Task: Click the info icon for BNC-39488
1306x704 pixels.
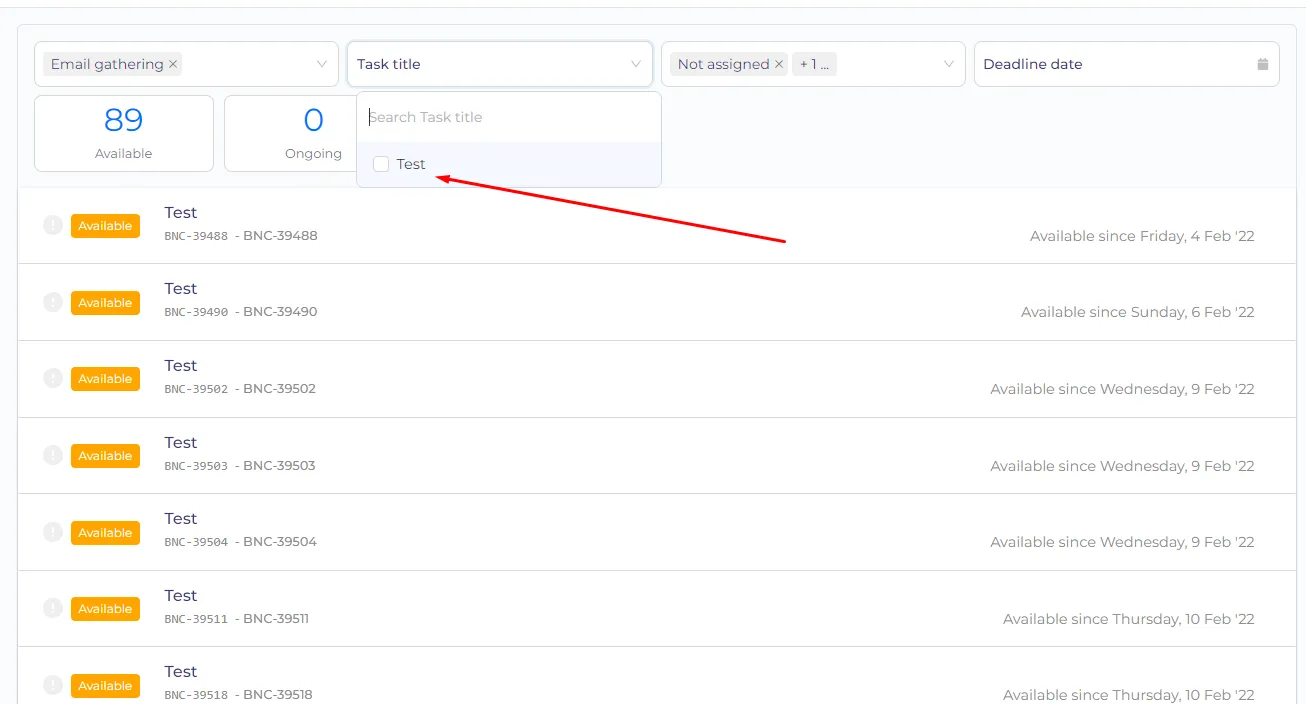Action: tap(53, 225)
